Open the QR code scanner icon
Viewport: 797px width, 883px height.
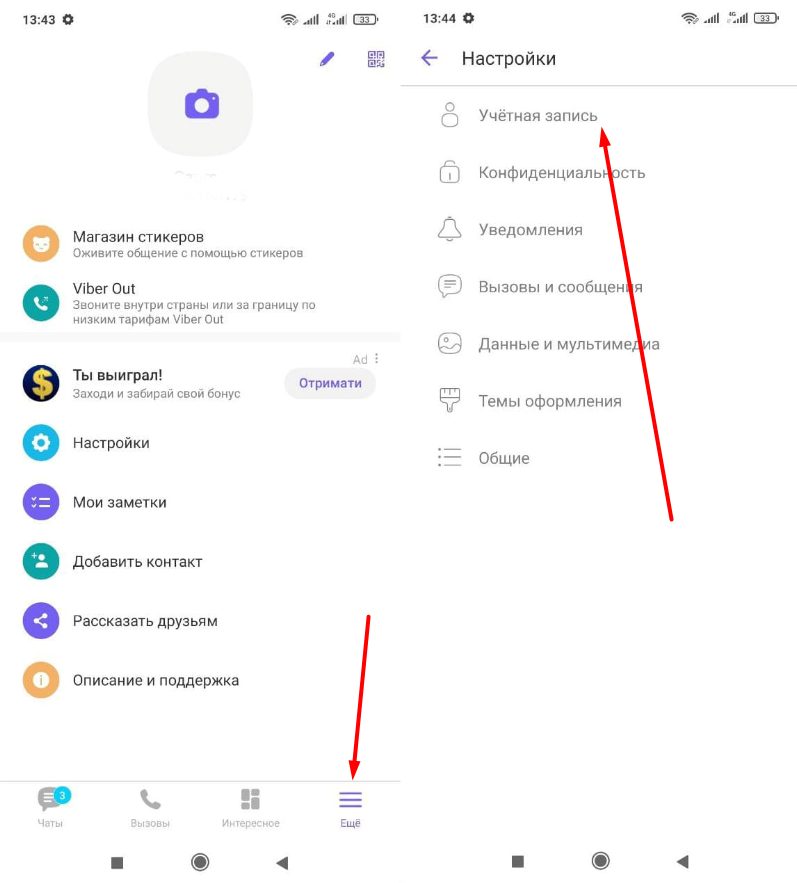[376, 59]
